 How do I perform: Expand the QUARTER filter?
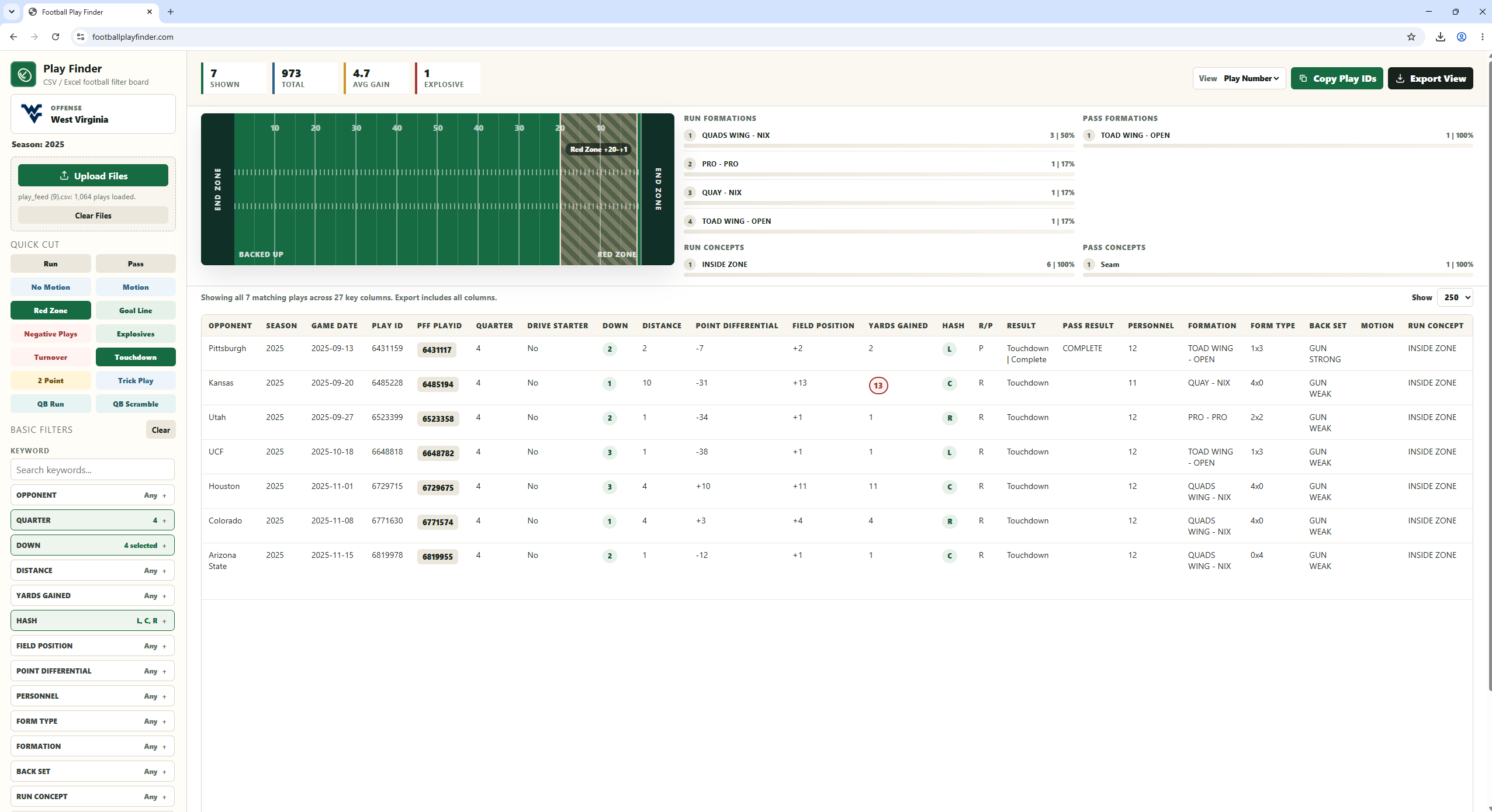pos(92,520)
